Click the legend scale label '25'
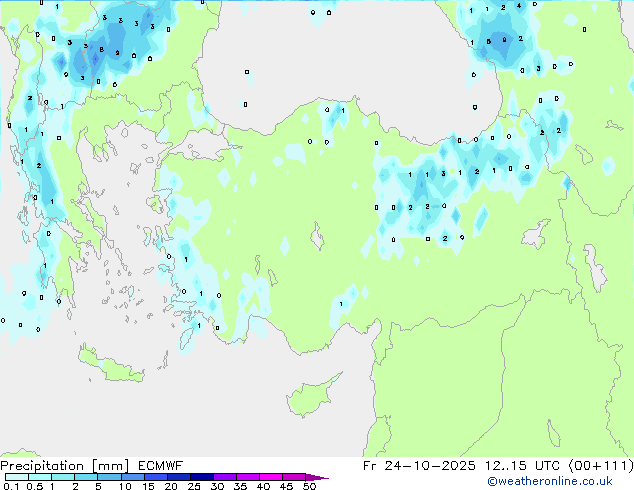 pos(194,486)
